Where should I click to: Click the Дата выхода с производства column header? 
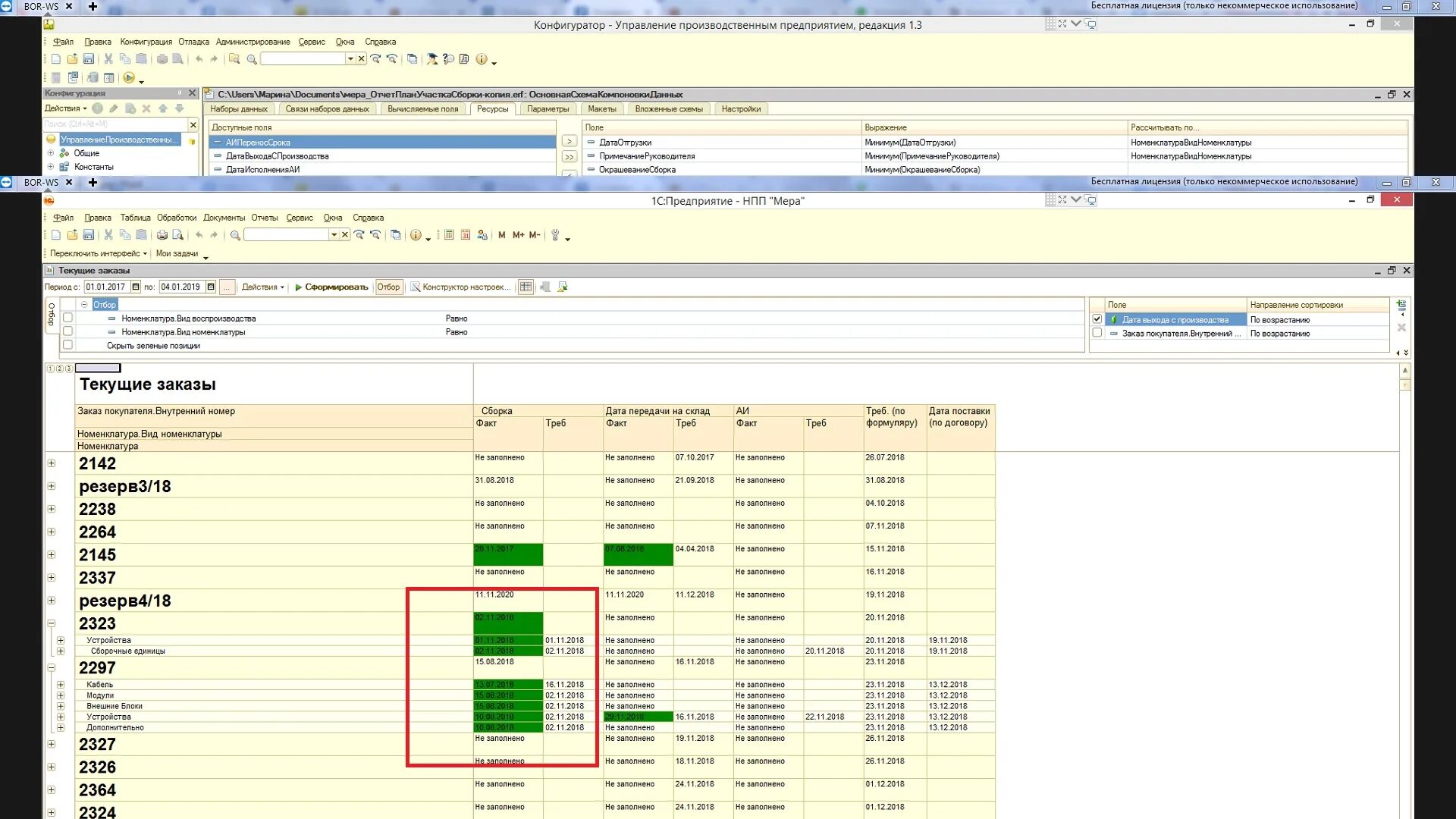pos(1175,319)
